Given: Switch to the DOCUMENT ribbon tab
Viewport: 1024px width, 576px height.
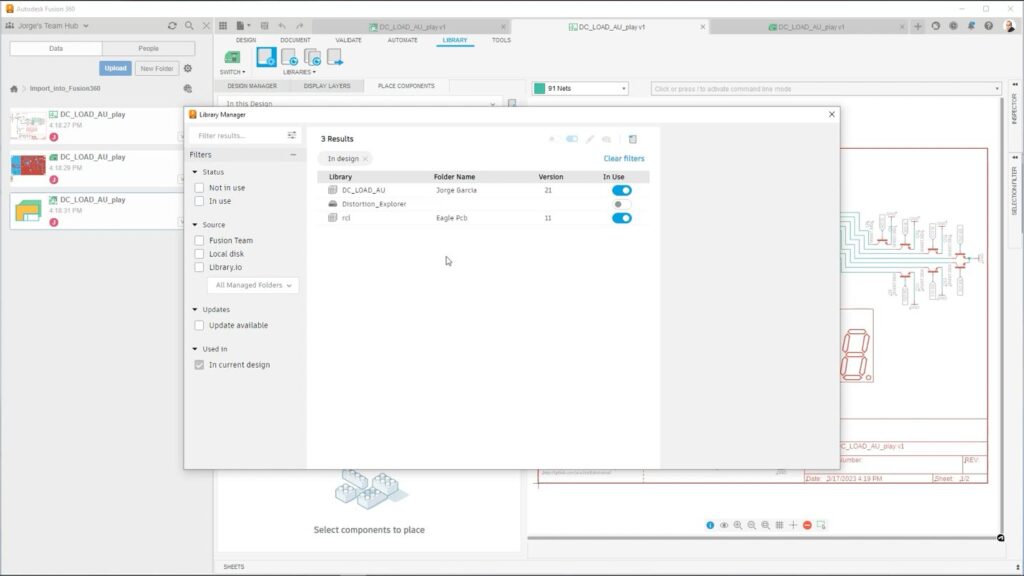Looking at the screenshot, I should tap(295, 40).
